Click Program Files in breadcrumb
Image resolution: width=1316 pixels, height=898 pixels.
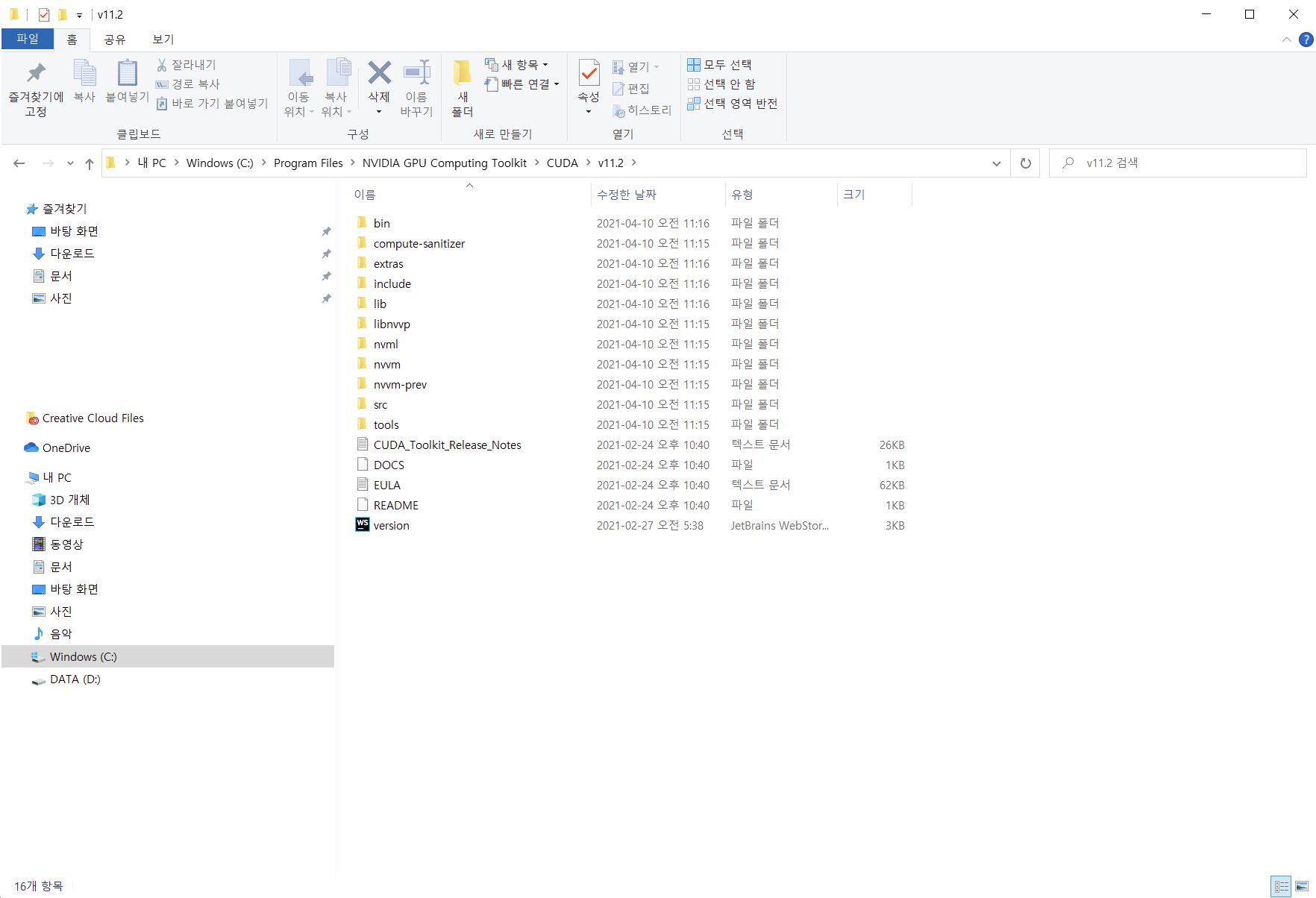click(308, 163)
